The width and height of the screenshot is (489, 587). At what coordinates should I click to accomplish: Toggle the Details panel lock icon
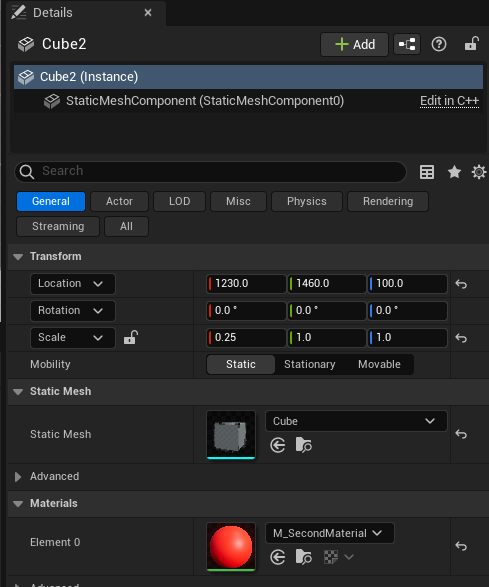click(x=471, y=44)
